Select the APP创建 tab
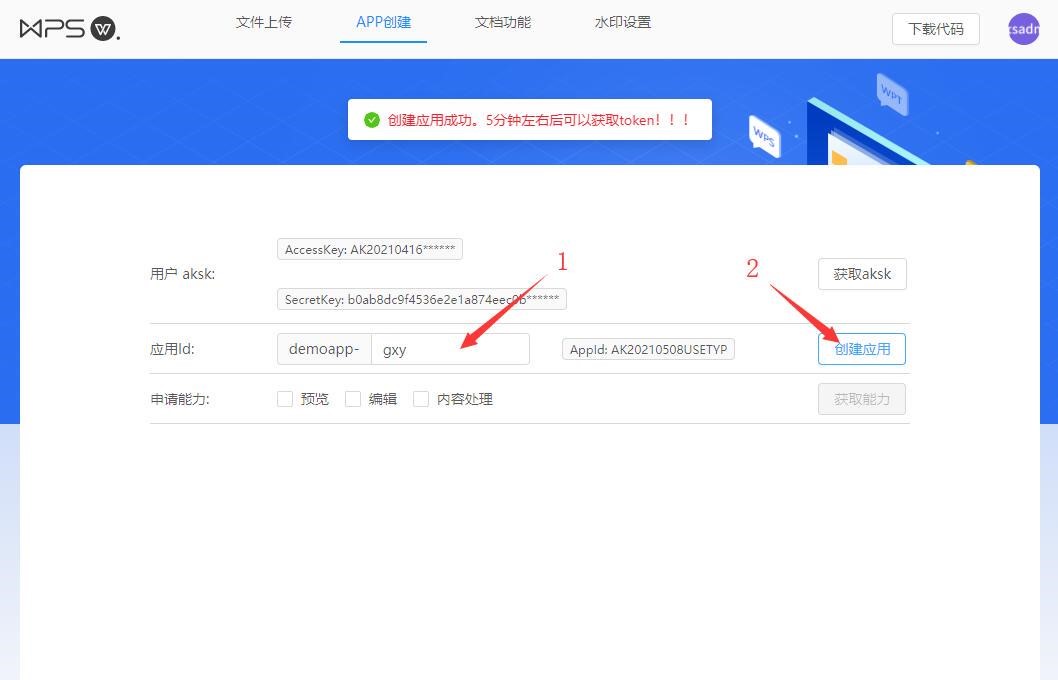1058x680 pixels. click(x=383, y=22)
